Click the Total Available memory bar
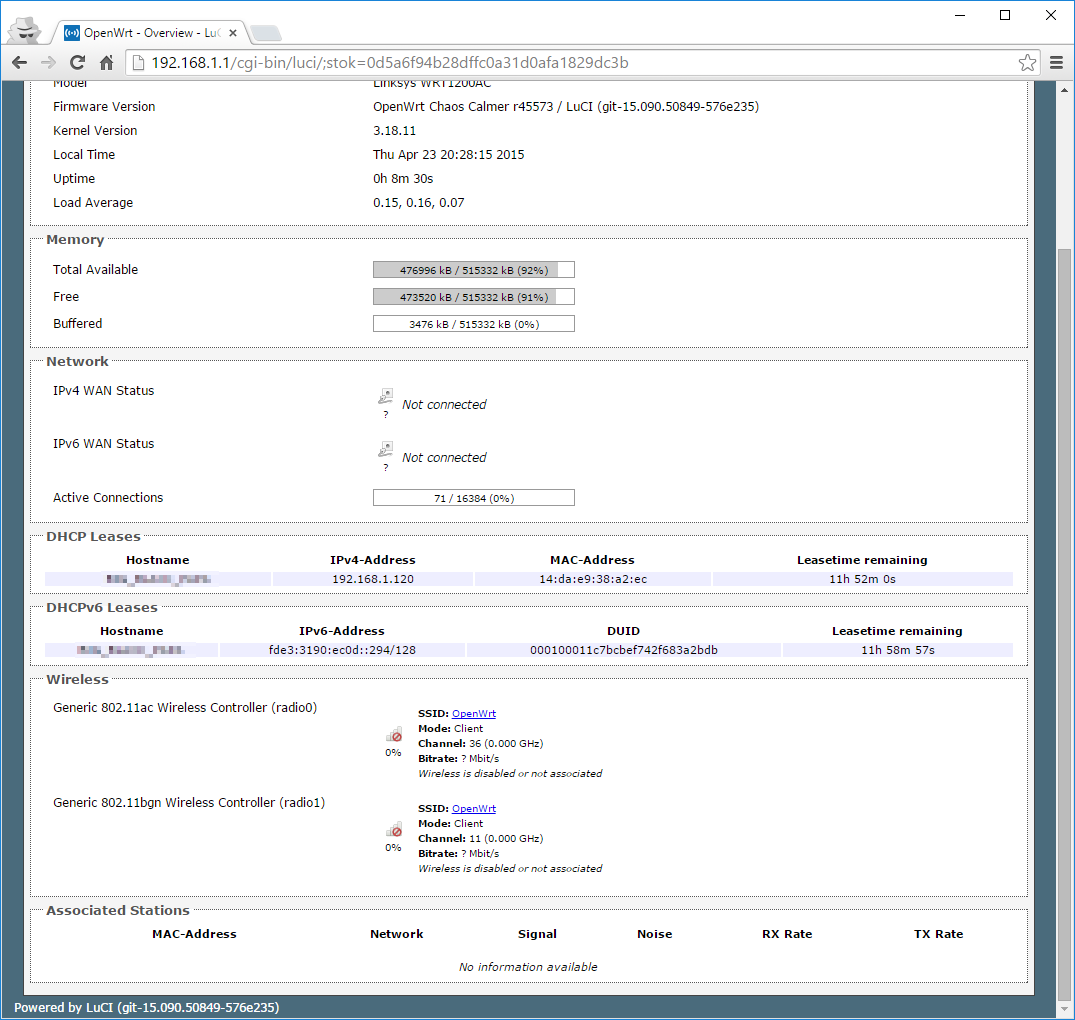 click(x=473, y=270)
